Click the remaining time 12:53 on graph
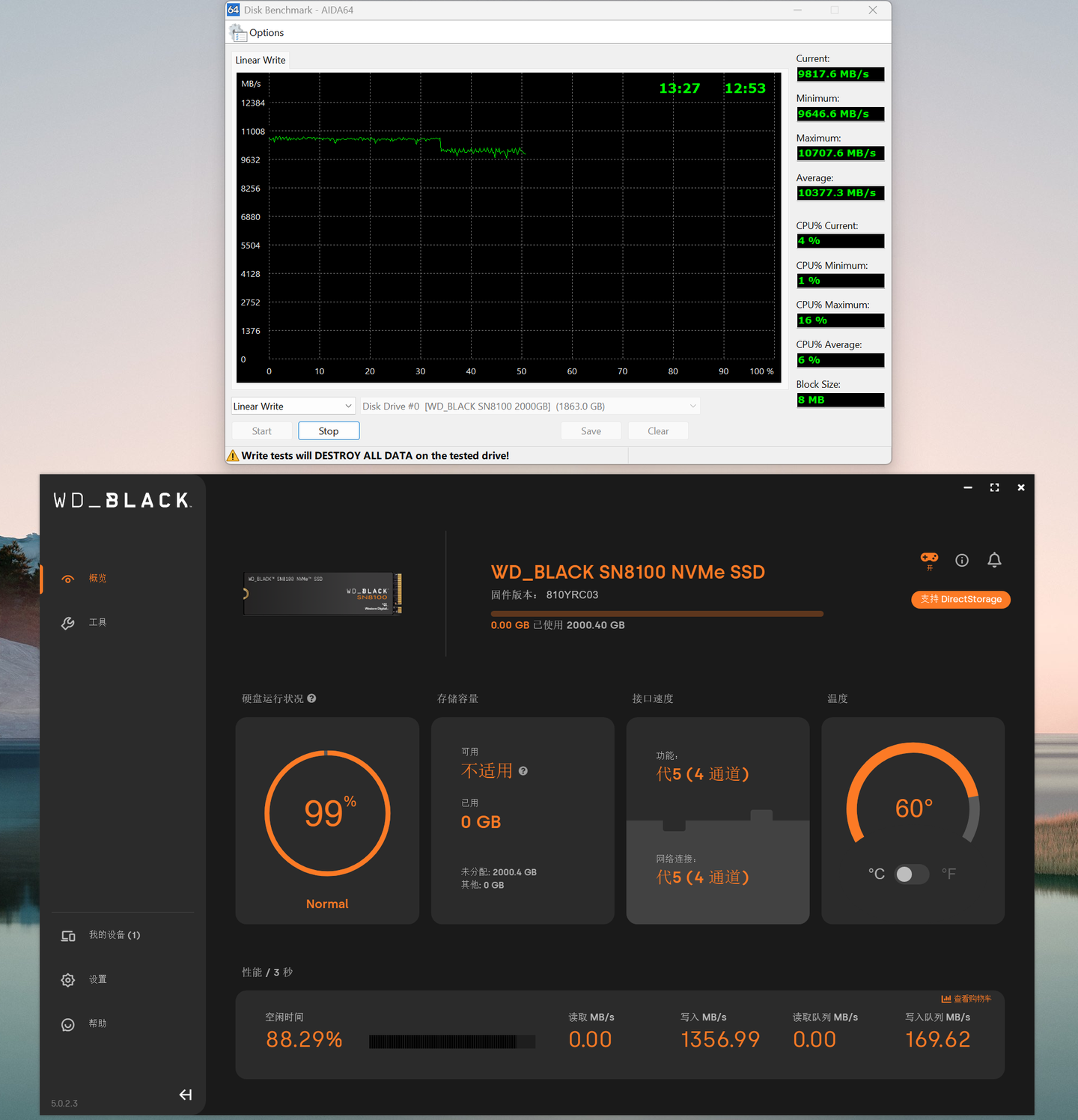Screen dimensions: 1078x1120 click(745, 88)
